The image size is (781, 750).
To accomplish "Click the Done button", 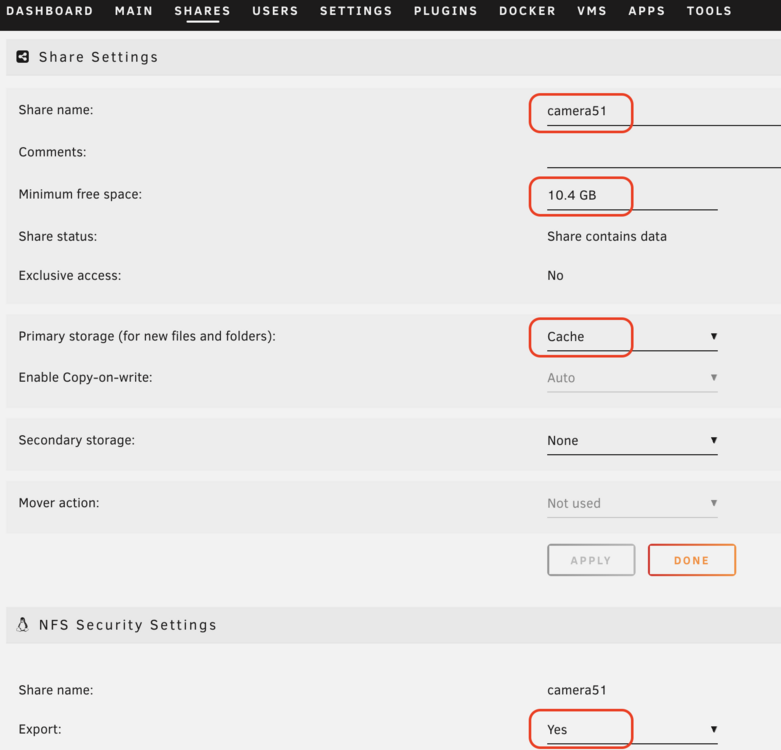I will 692,560.
